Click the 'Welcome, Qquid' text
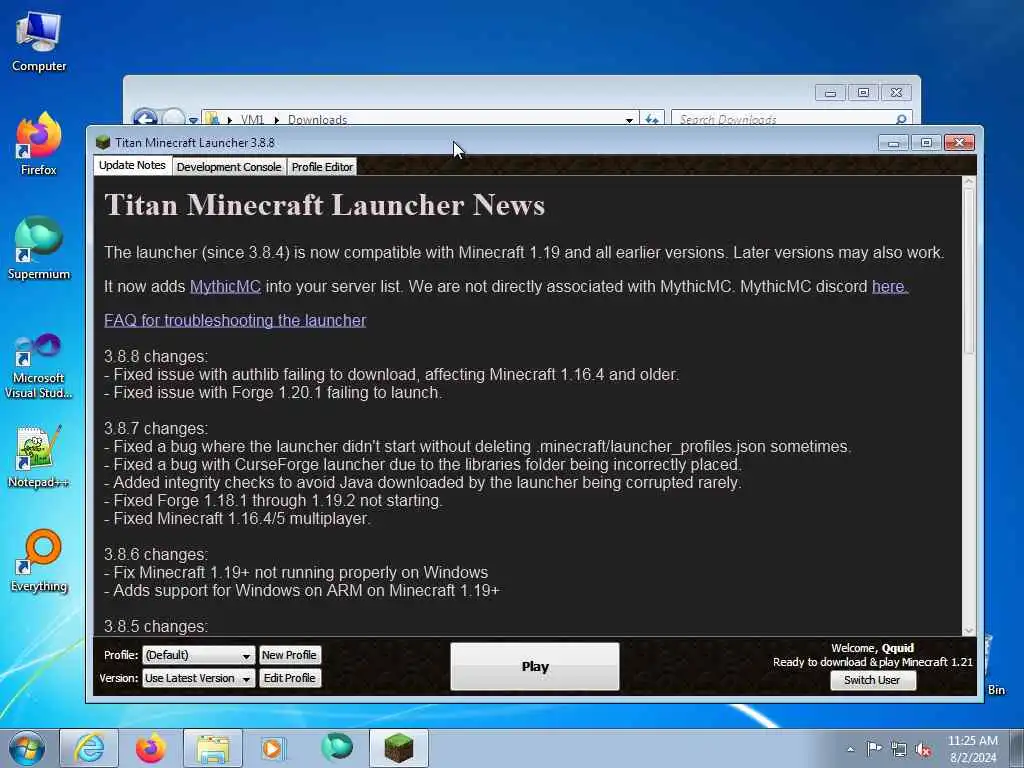Viewport: 1024px width, 768px height. click(x=872, y=648)
